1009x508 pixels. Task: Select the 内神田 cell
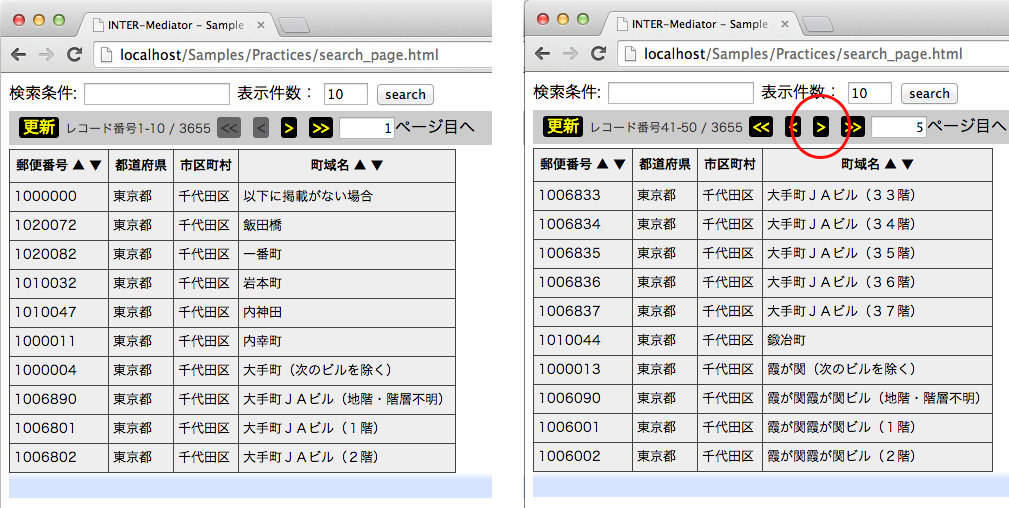pos(347,312)
